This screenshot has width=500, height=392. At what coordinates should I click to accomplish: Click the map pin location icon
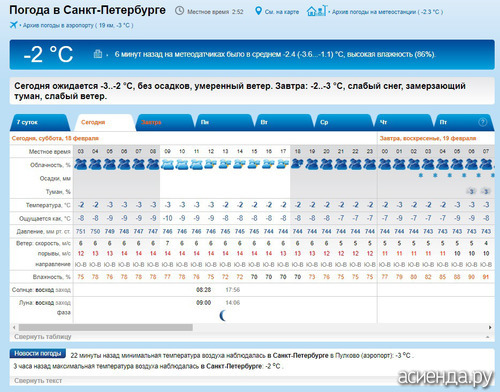258,11
